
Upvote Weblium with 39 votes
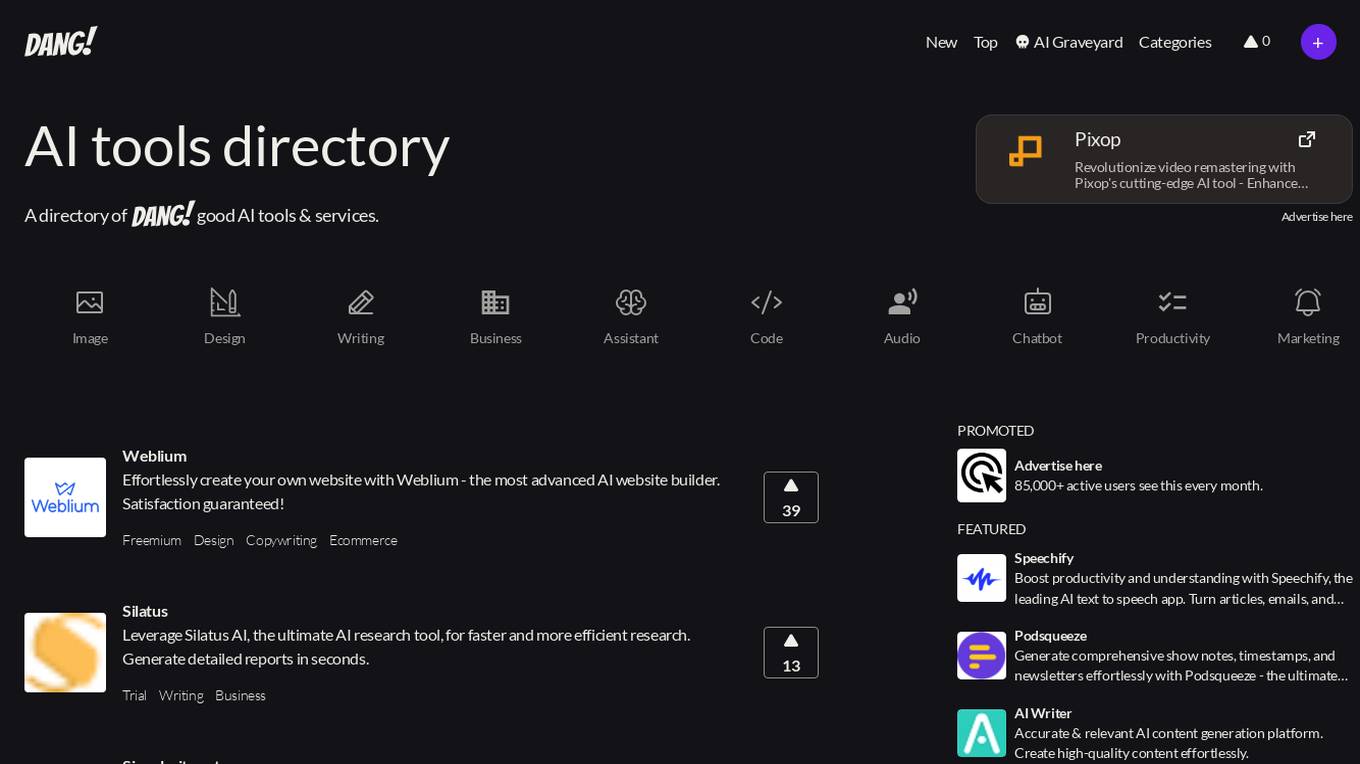[791, 497]
